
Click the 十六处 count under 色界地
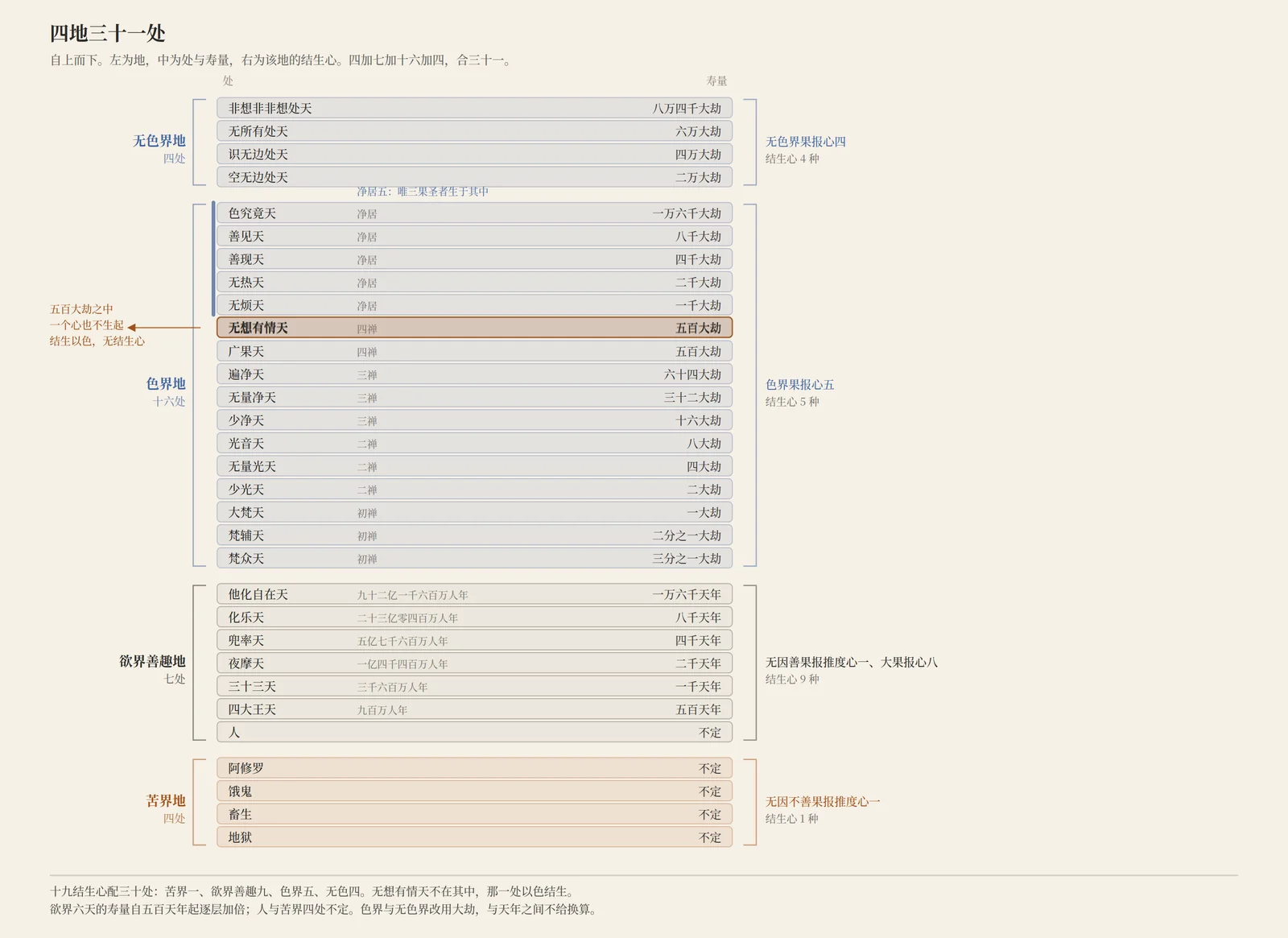point(169,402)
